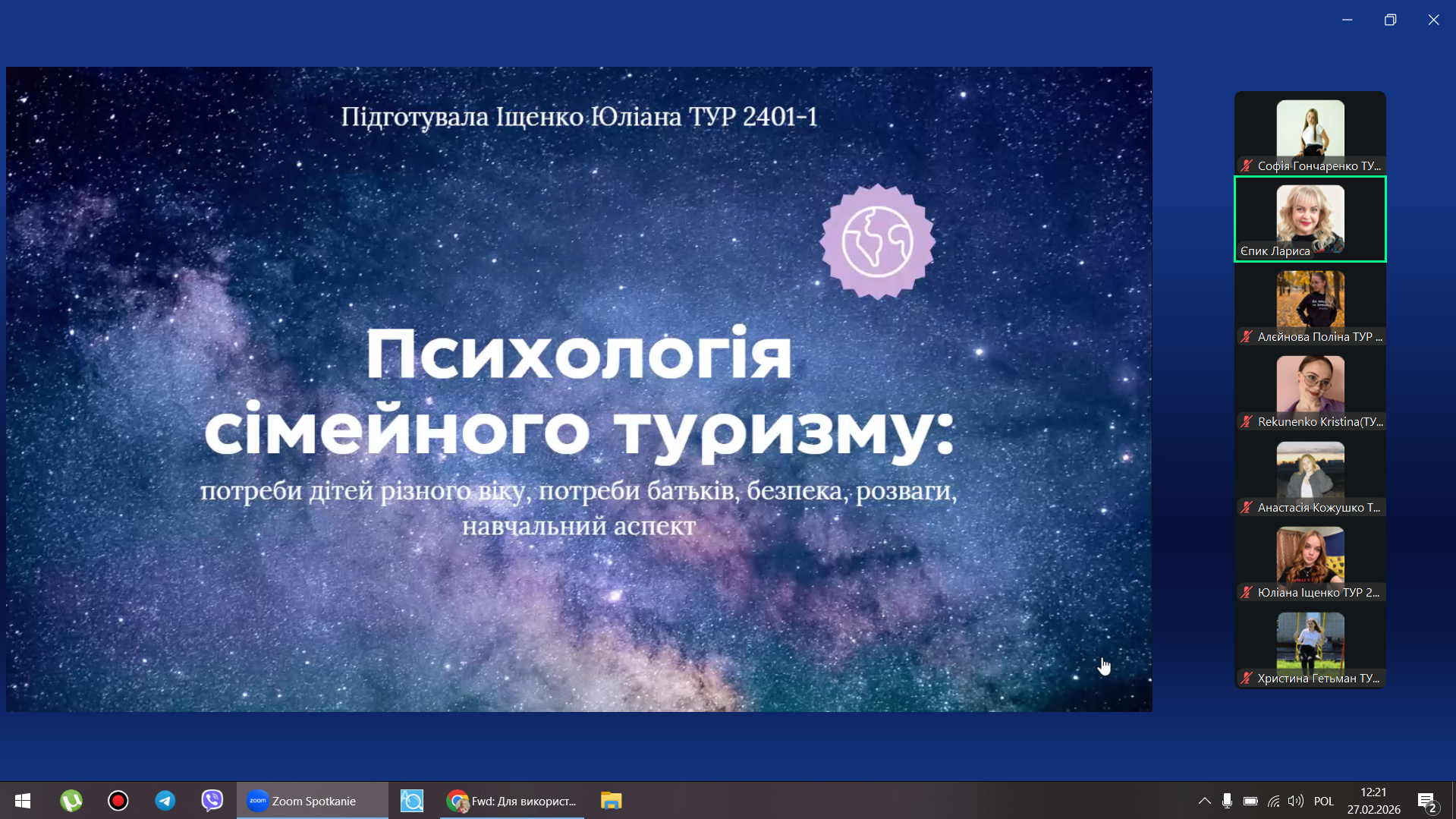Click the red screen recorder icon

click(118, 801)
